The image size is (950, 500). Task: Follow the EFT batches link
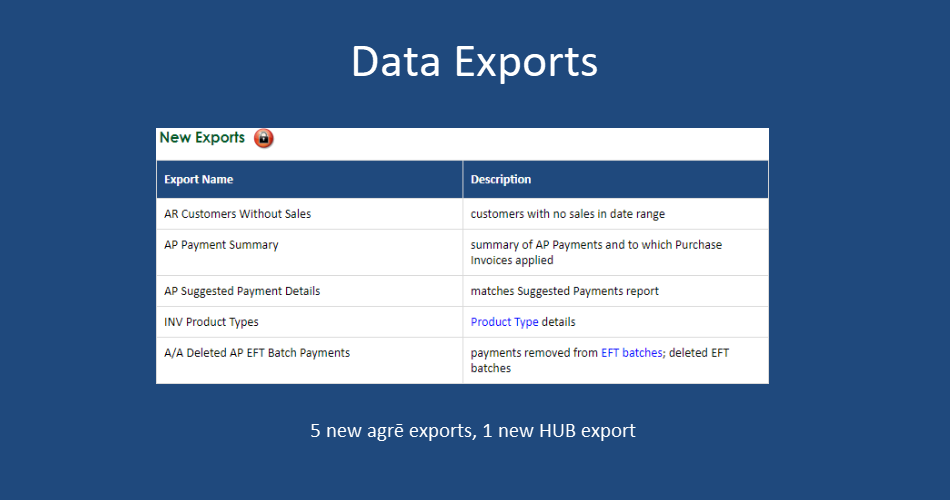click(x=631, y=353)
